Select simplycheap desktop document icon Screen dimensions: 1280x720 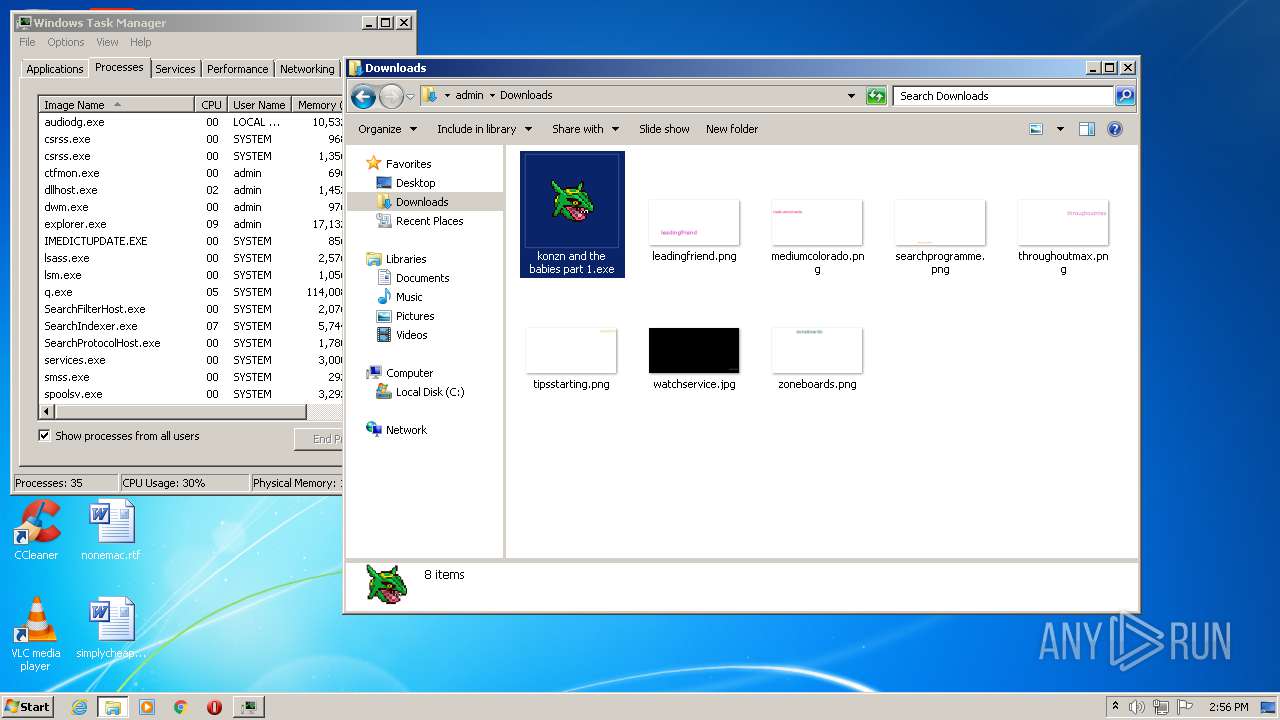click(111, 629)
